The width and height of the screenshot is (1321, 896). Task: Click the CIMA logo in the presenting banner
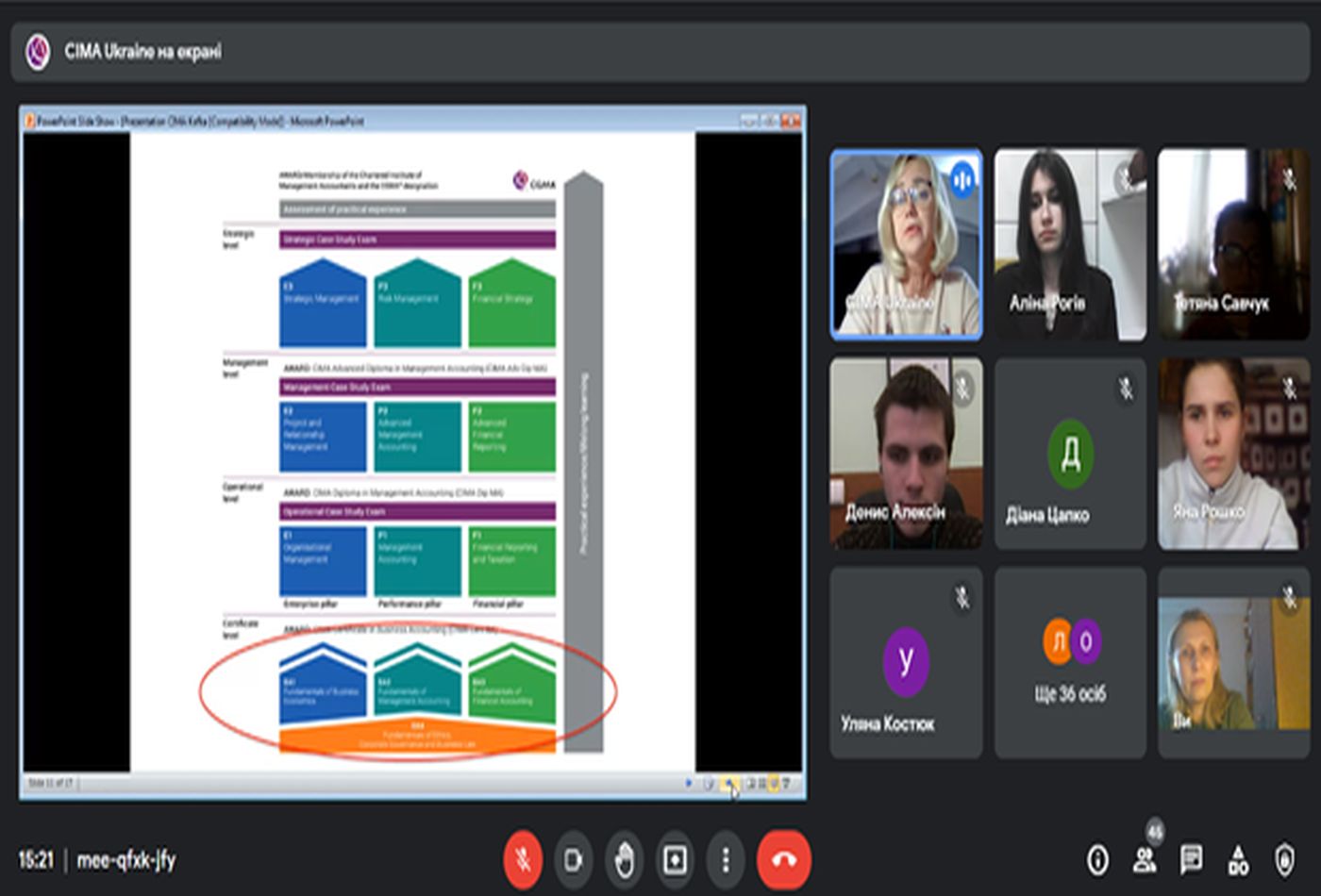point(38,52)
